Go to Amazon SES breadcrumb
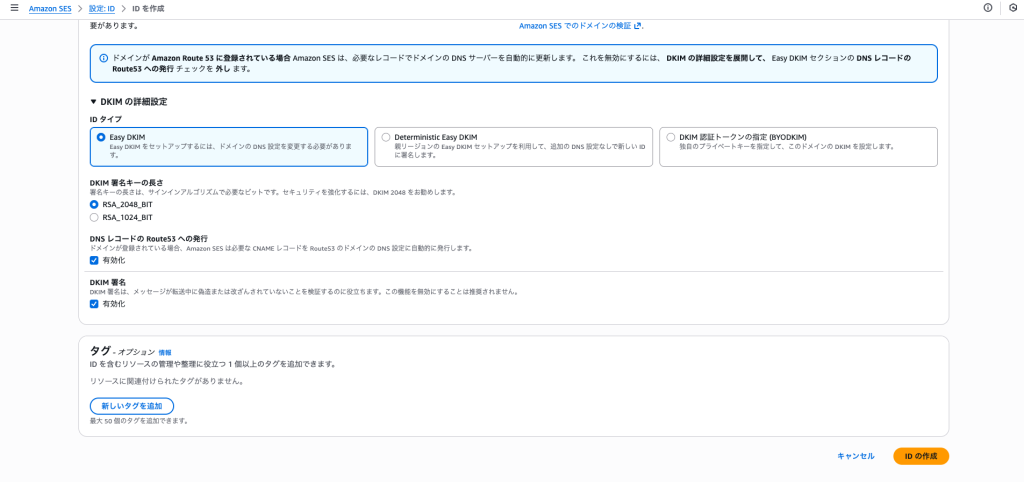Viewport: 1024px width, 482px height. (x=50, y=8)
